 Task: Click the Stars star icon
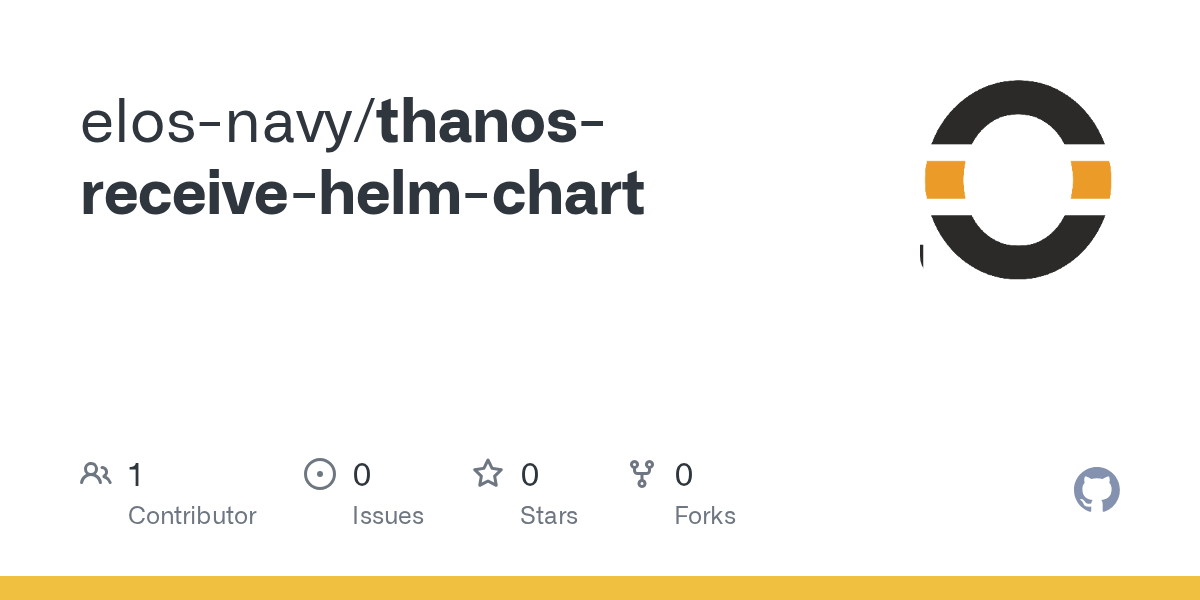tap(488, 474)
